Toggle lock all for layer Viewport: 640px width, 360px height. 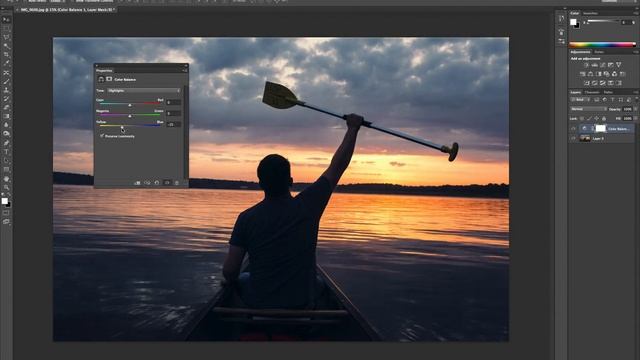[x=604, y=118]
